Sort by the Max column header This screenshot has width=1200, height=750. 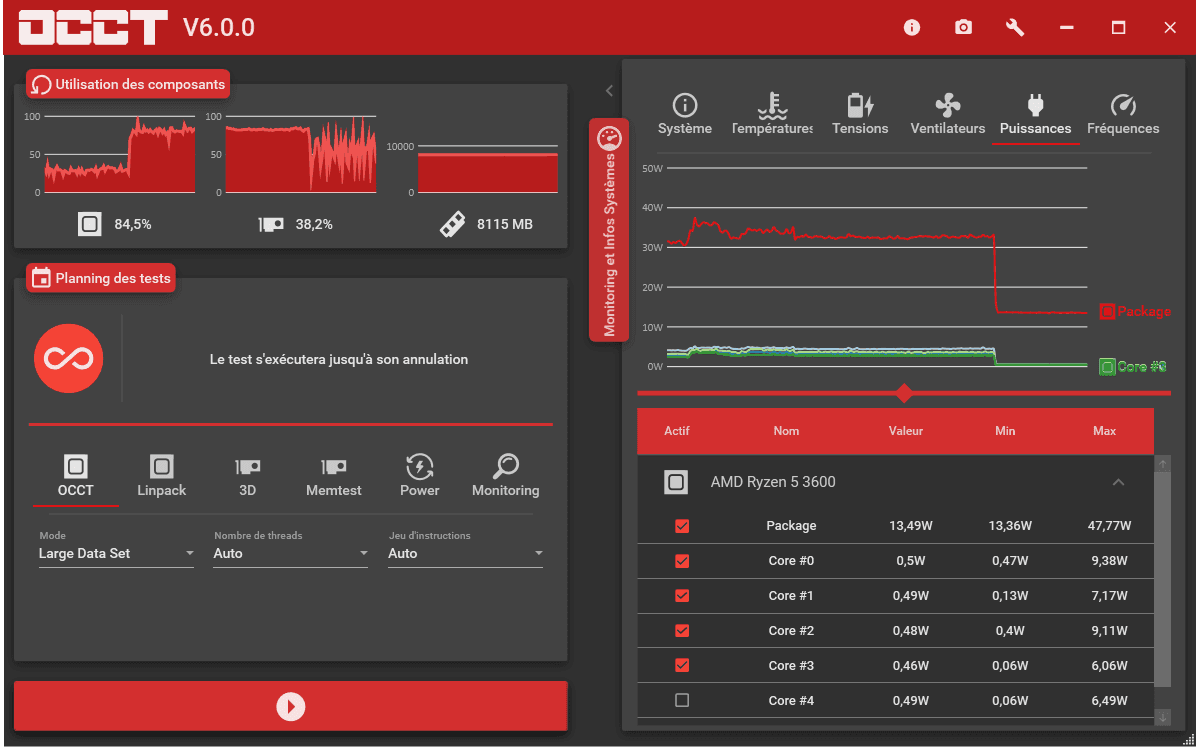click(x=1104, y=431)
